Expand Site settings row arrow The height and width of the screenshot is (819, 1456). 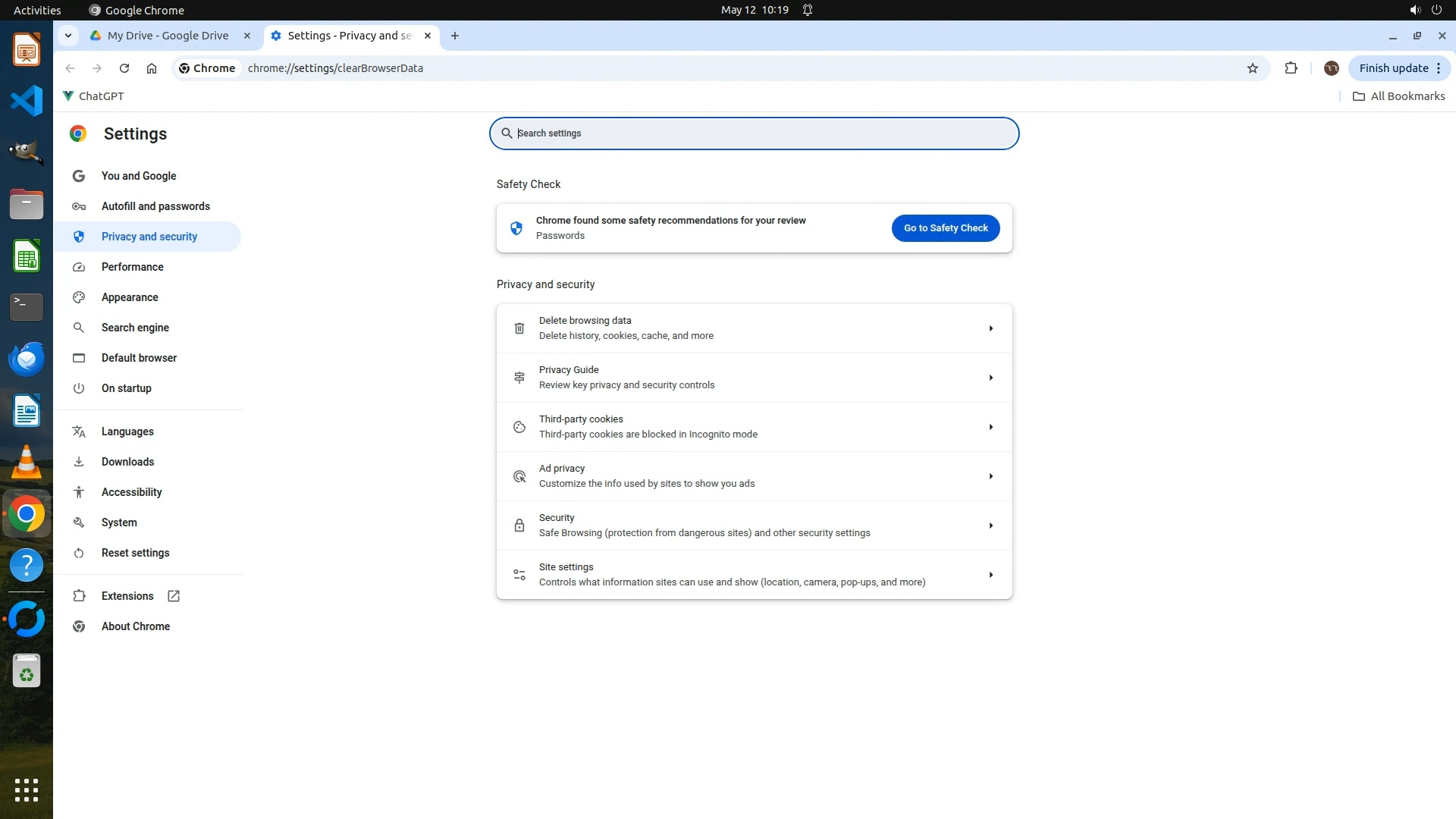(990, 575)
